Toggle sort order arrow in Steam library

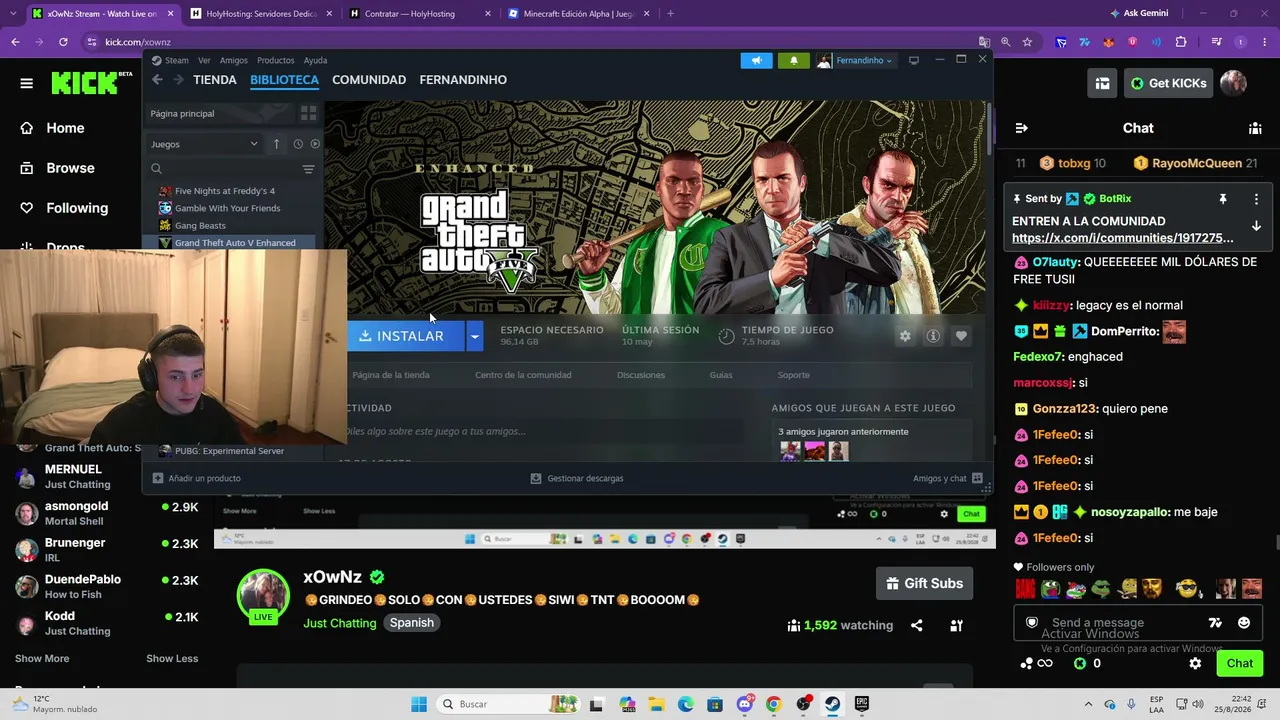(277, 144)
